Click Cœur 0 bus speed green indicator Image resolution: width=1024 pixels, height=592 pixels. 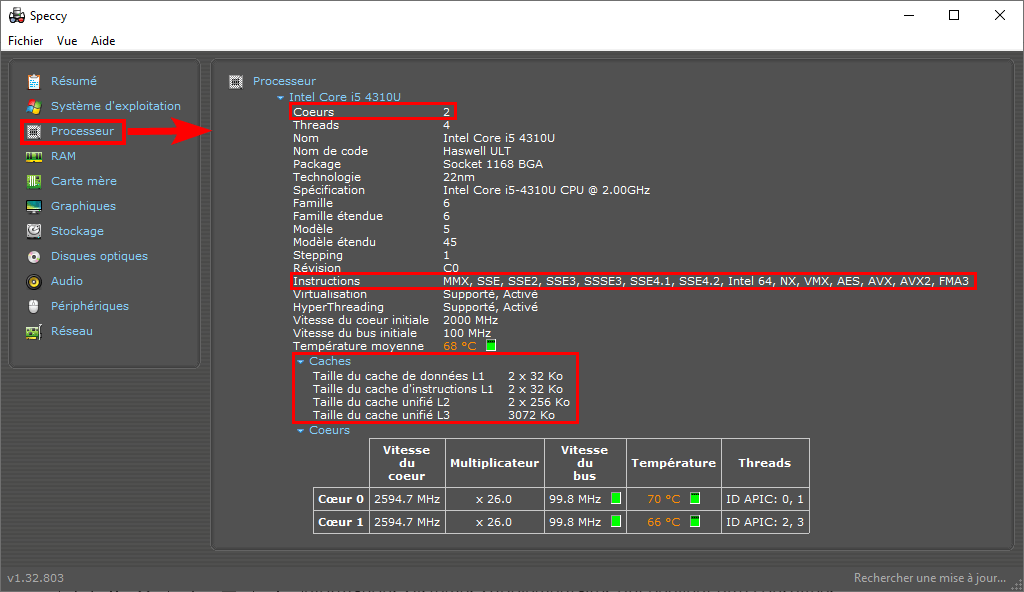[x=616, y=498]
